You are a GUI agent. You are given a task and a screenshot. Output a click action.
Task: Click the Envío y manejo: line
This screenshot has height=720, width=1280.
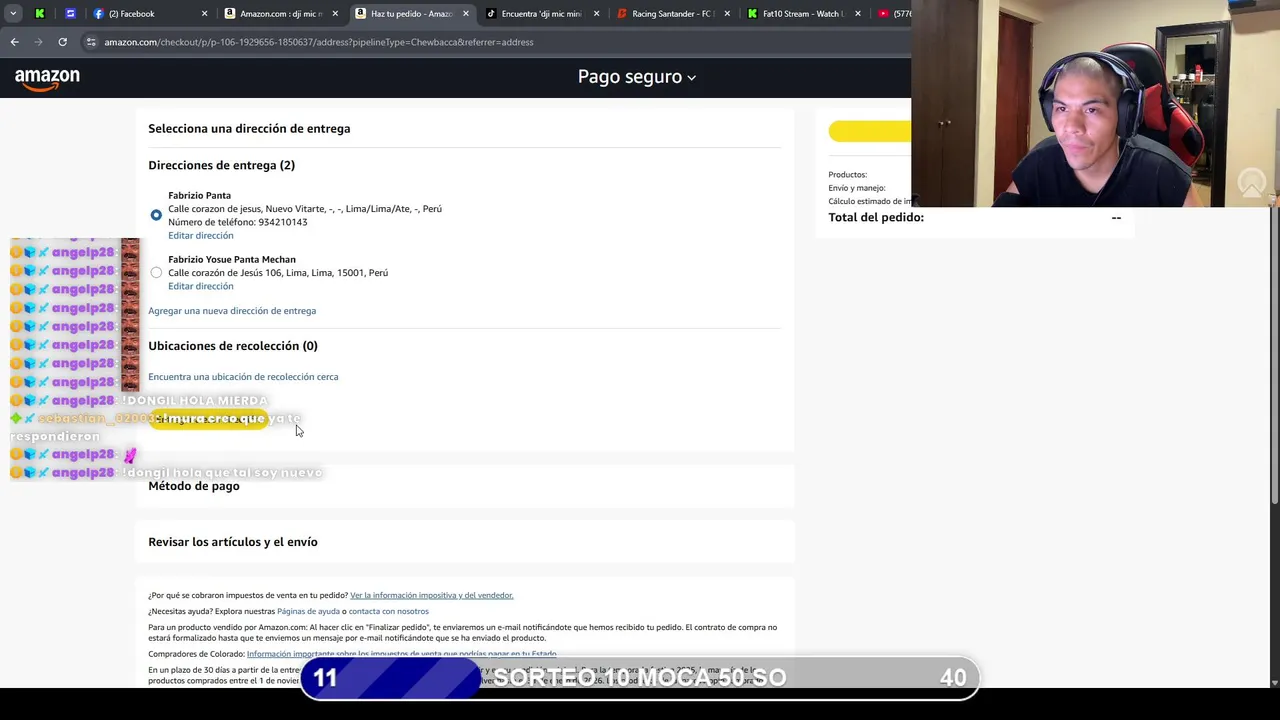(856, 188)
